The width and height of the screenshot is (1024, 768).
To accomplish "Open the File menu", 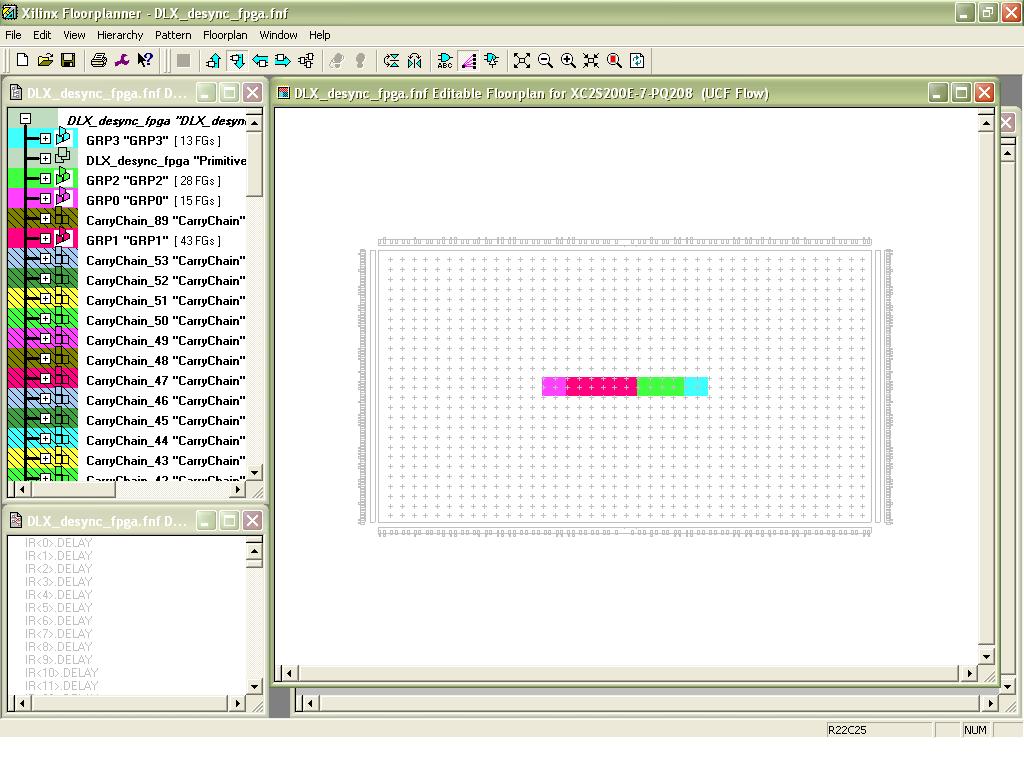I will click(13, 35).
